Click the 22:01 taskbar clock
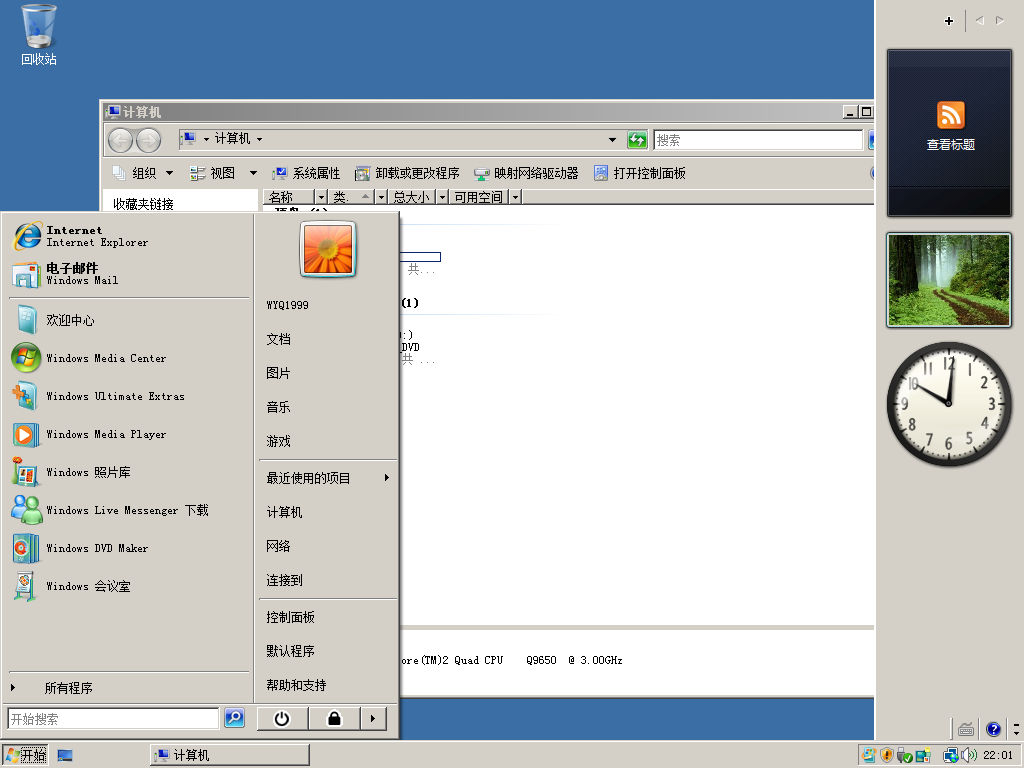 pos(998,756)
